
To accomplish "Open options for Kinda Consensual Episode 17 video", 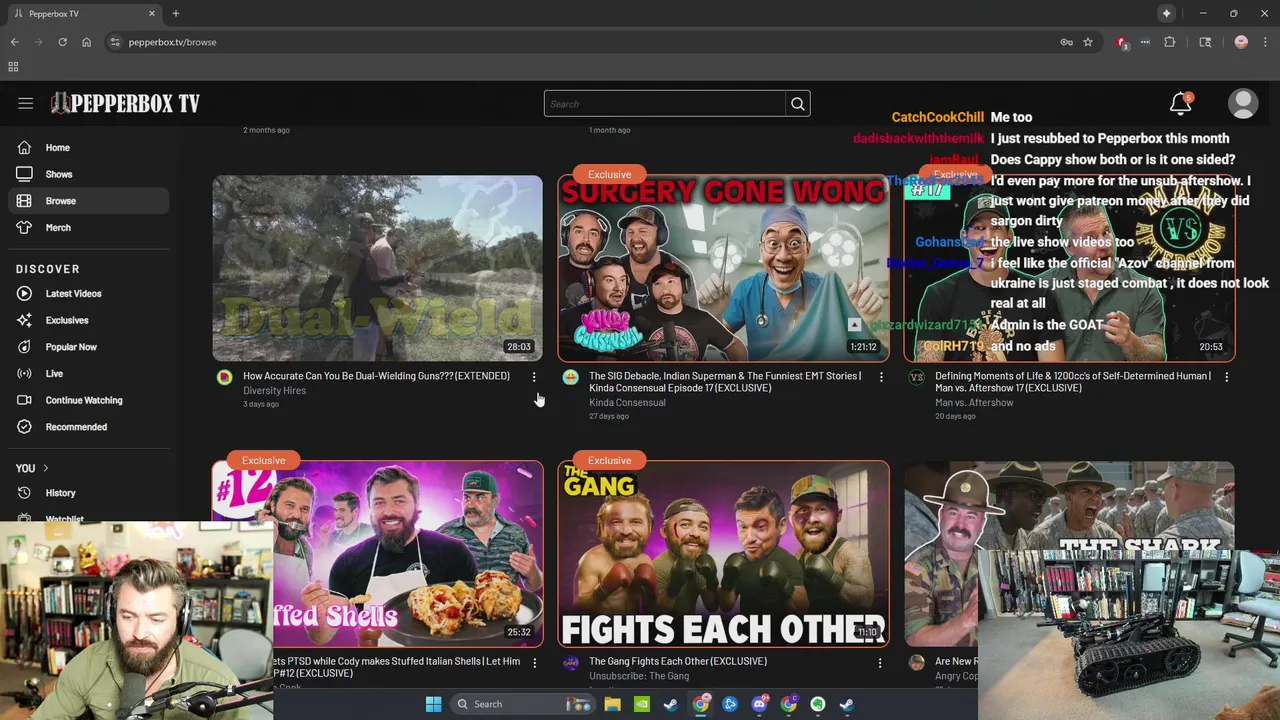I will point(881,377).
